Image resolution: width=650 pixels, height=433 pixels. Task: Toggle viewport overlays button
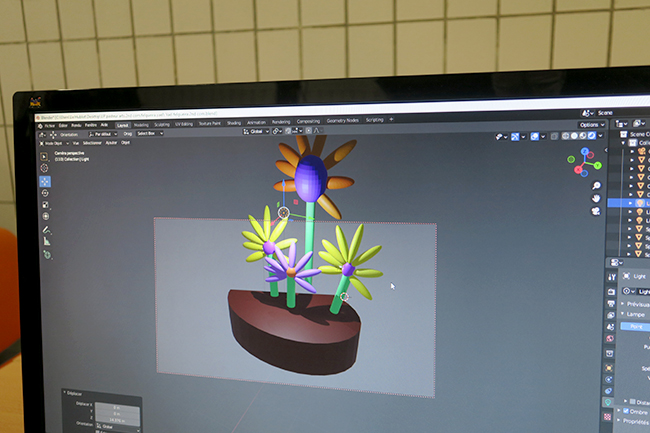[x=535, y=136]
